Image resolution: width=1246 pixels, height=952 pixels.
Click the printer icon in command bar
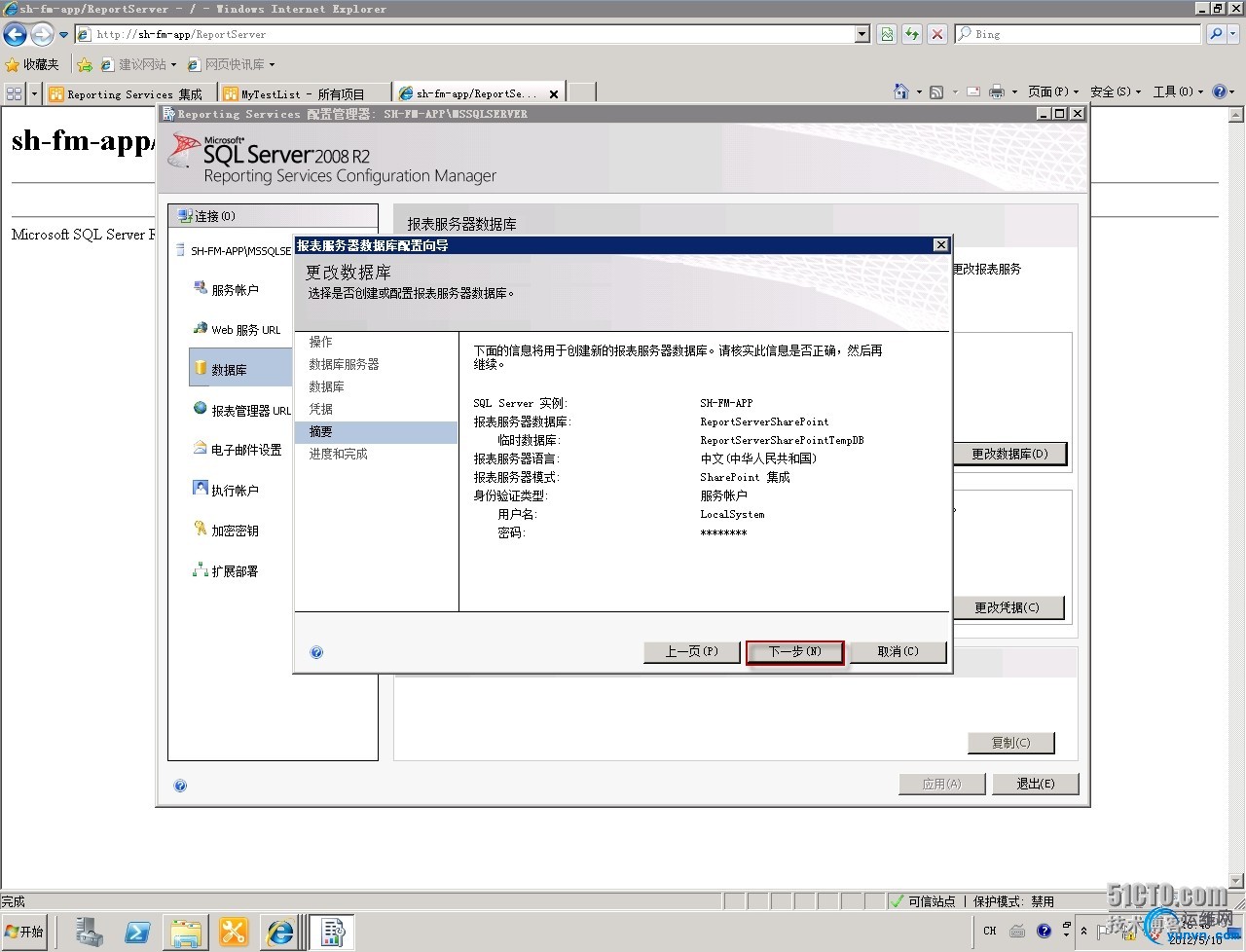[x=997, y=92]
